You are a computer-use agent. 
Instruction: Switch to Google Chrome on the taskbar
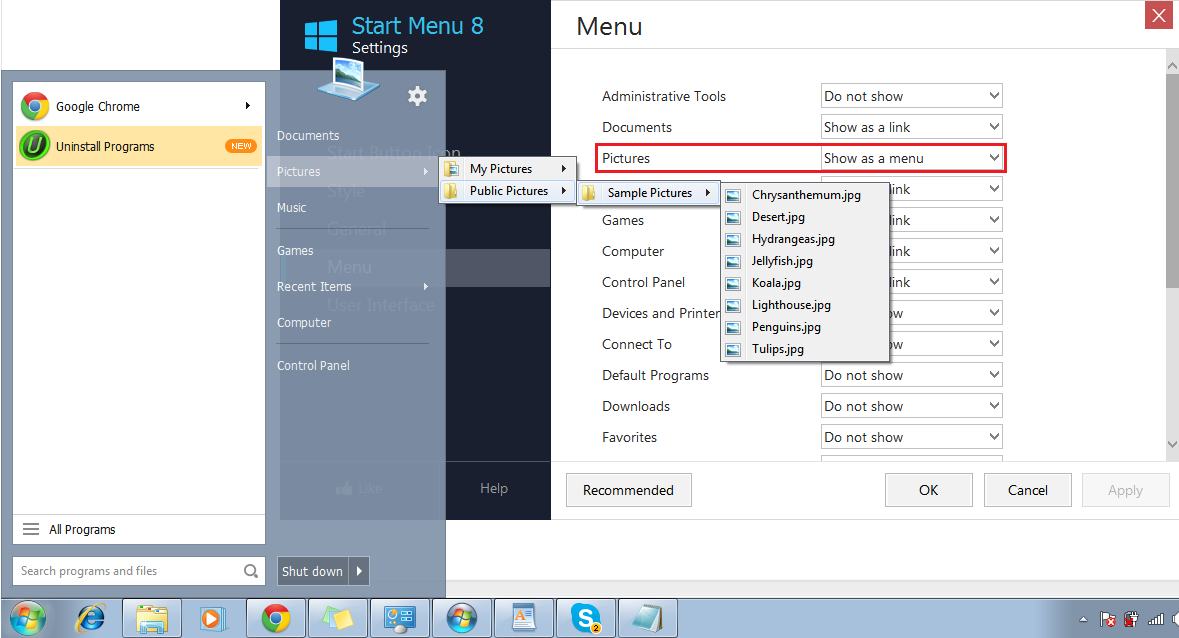coord(276,618)
